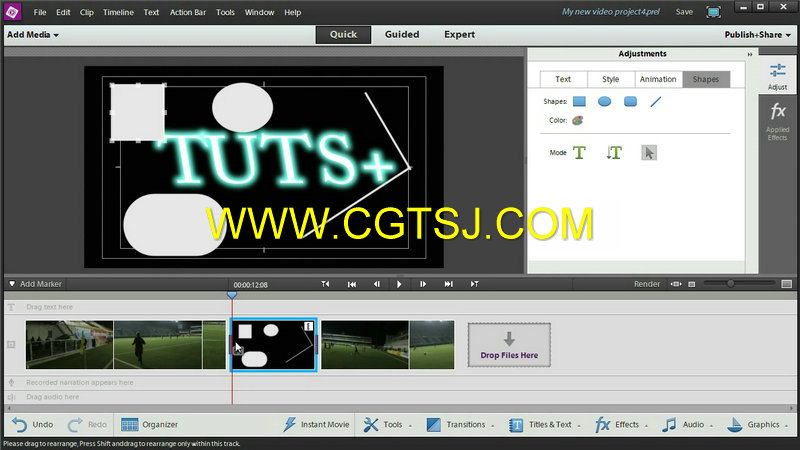Click the zoom in timeline icon
This screenshot has height=450, width=800.
point(787,284)
